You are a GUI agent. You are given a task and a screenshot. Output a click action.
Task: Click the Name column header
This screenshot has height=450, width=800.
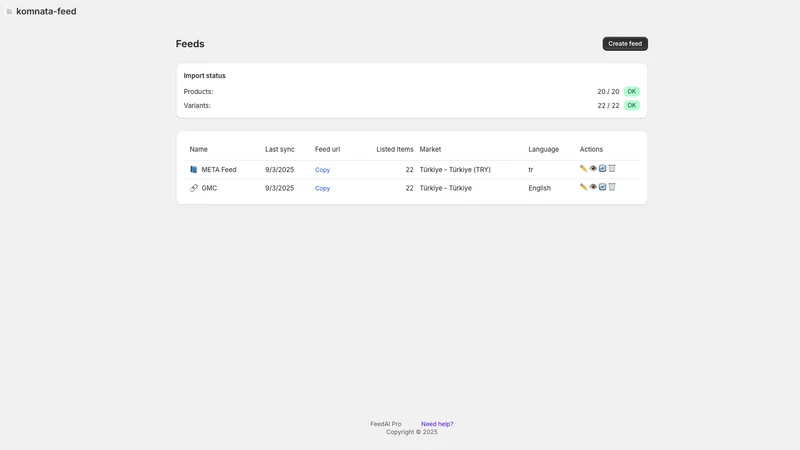pyautogui.click(x=198, y=149)
